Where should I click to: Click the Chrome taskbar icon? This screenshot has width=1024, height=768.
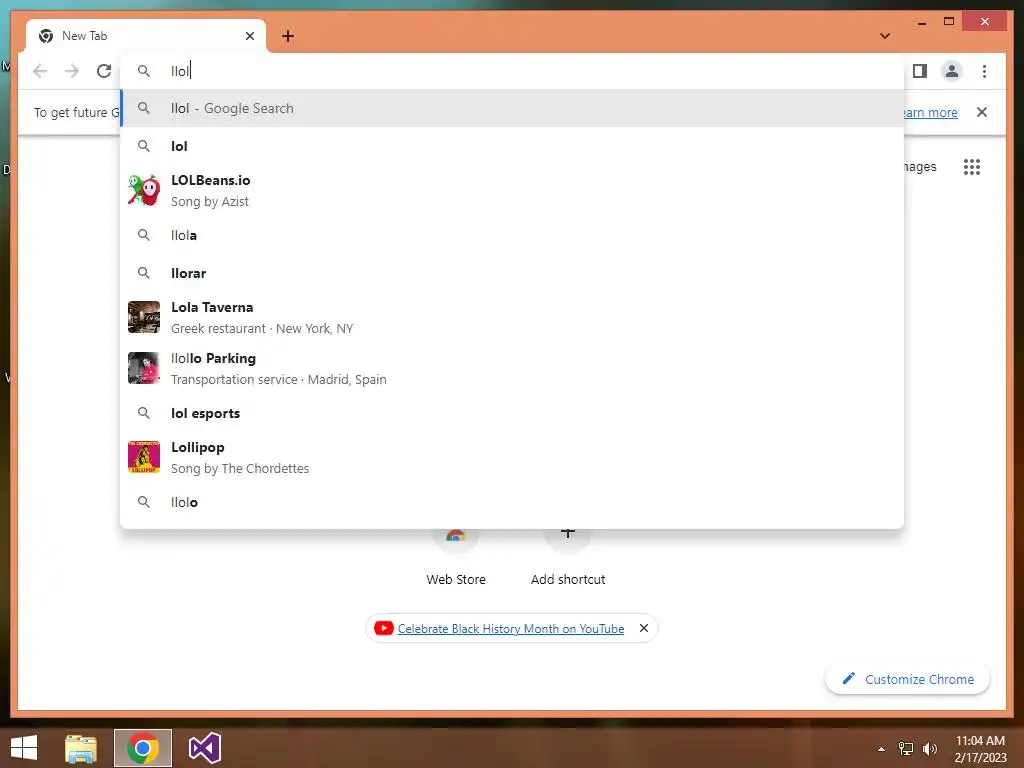point(143,748)
